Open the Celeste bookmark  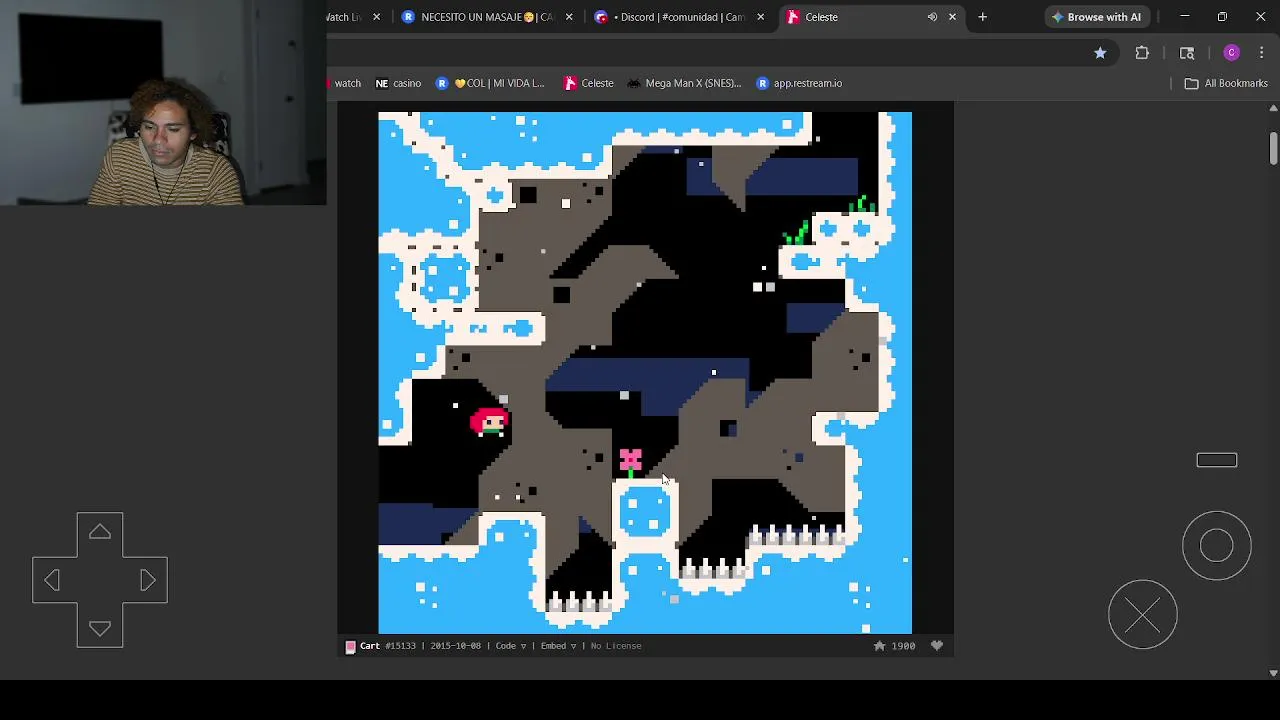coord(589,83)
